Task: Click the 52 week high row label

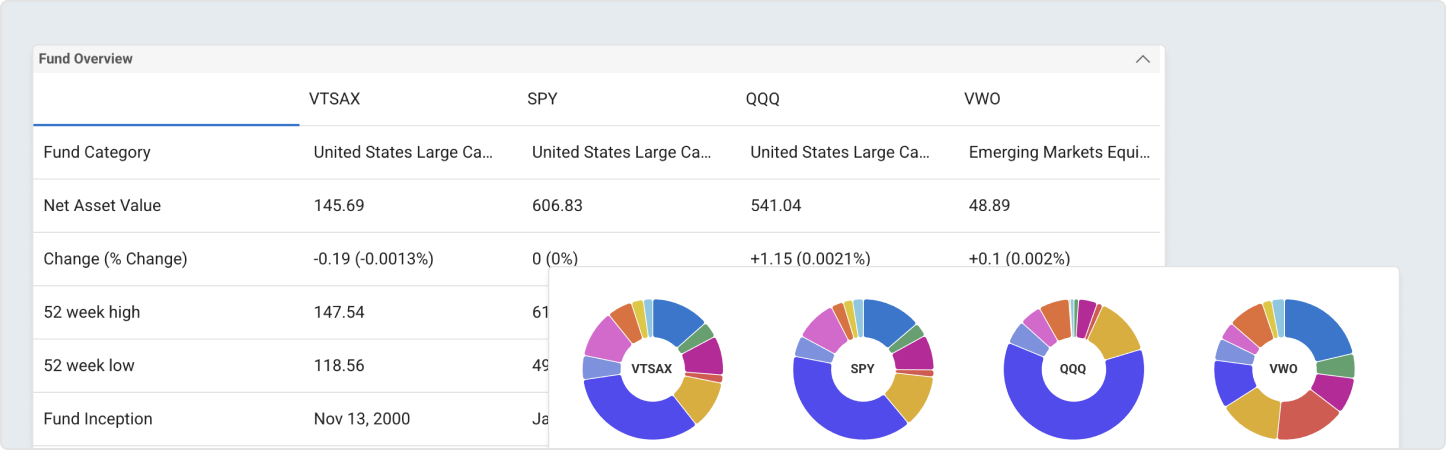Action: [x=92, y=312]
